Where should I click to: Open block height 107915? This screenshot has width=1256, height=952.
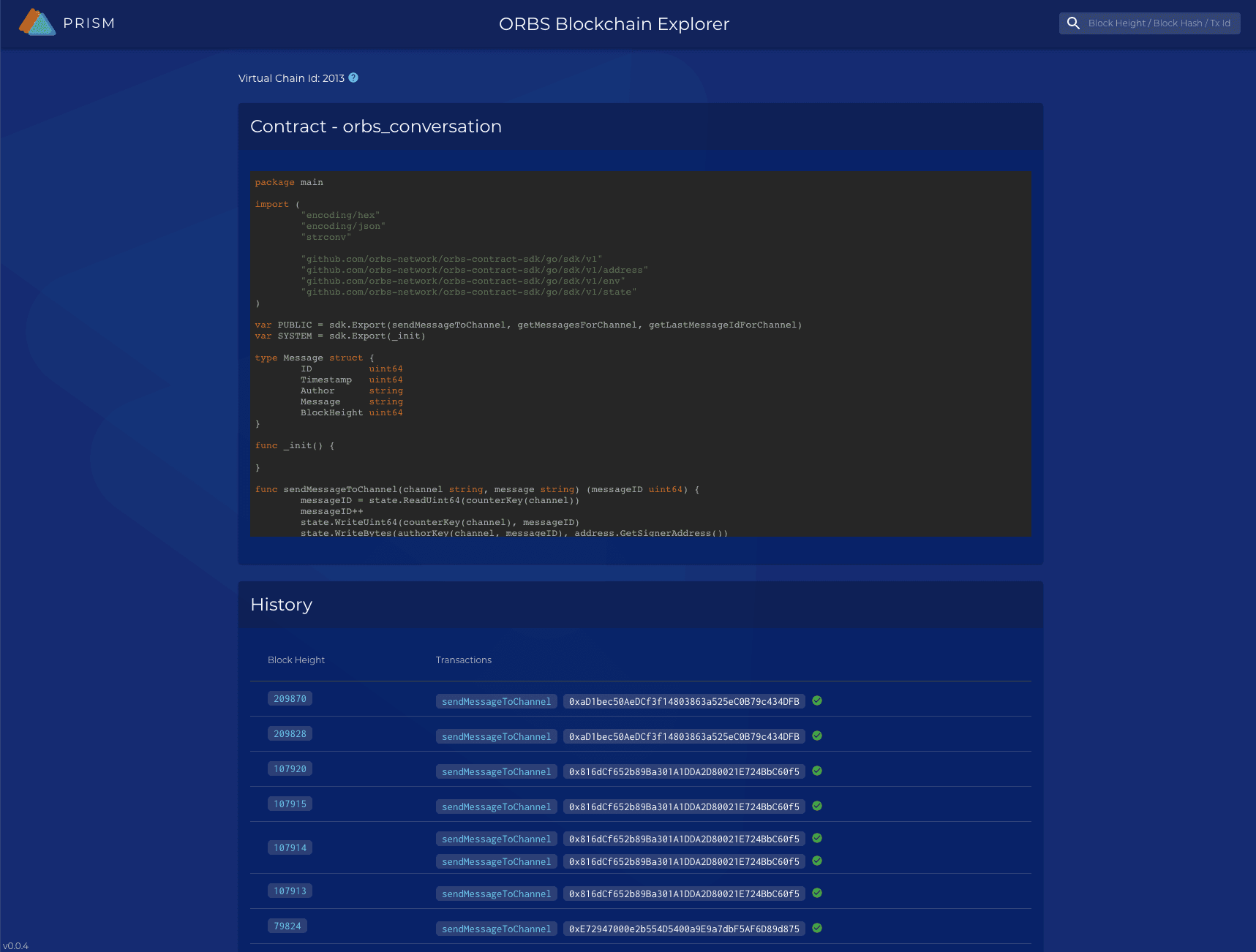pos(290,804)
